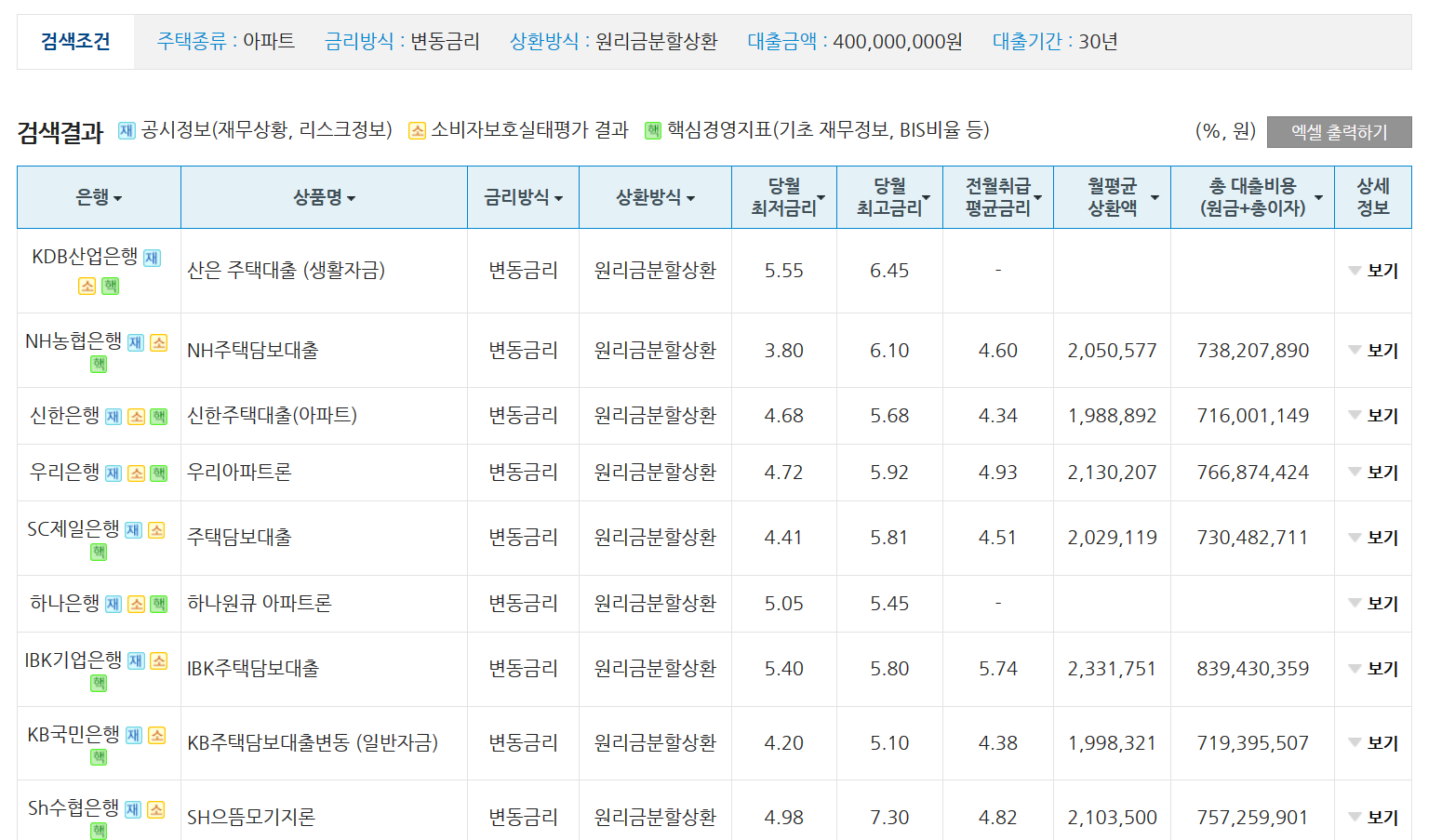The width and height of the screenshot is (1455, 840).
Task: Expand 보기 for SH으뜸모기지론
Action: click(x=1373, y=818)
